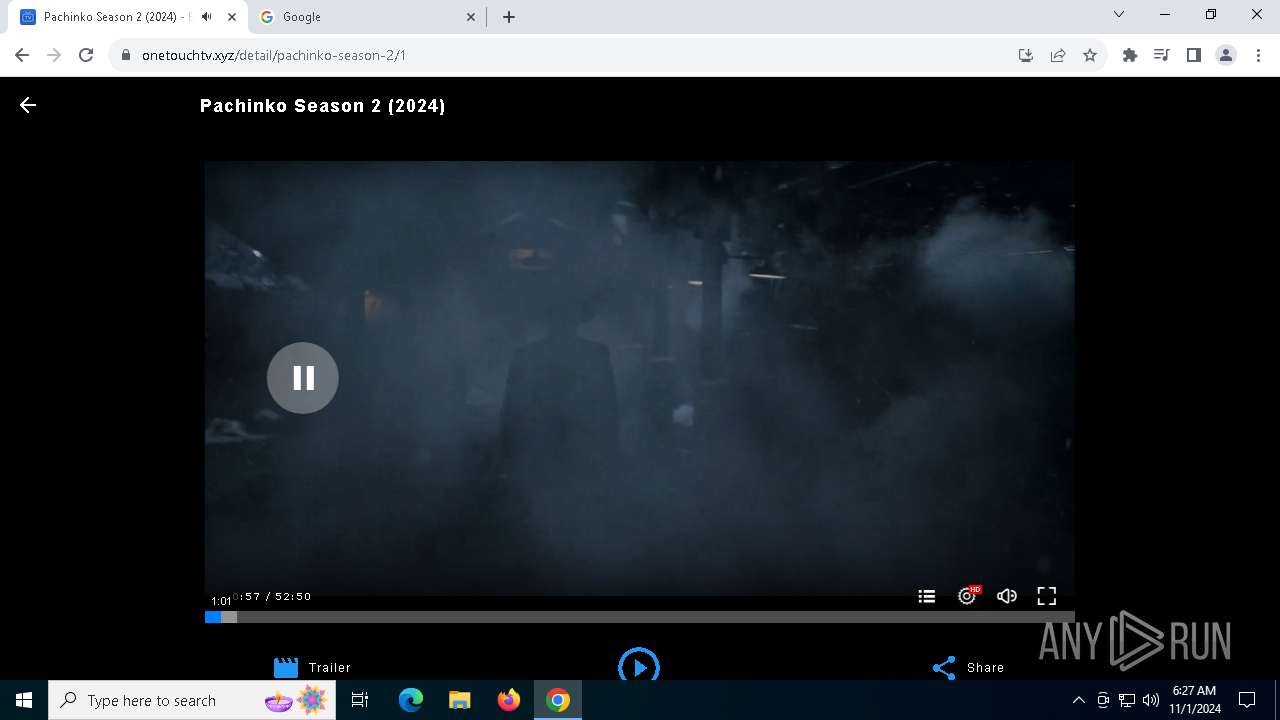This screenshot has width=1280, height=720.
Task: Open Task View on the taskbar
Action: tap(360, 700)
